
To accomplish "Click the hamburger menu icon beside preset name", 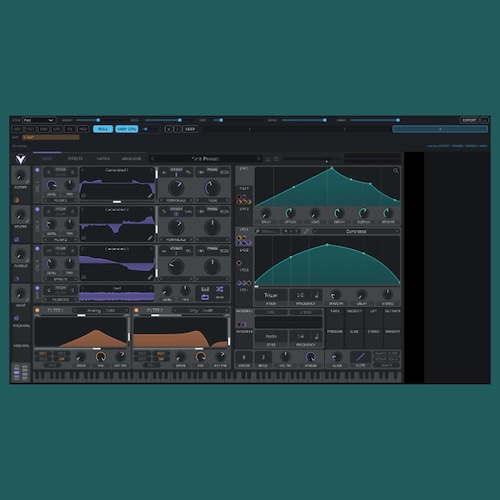I will 276,159.
